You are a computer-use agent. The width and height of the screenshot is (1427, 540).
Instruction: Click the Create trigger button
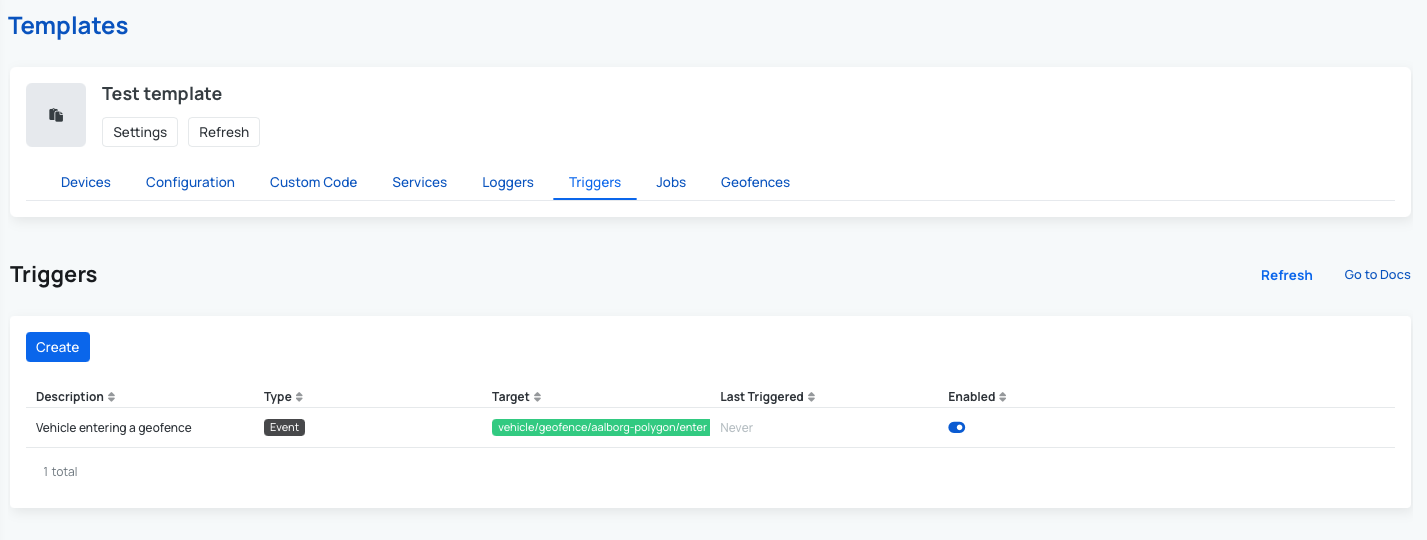pos(58,347)
